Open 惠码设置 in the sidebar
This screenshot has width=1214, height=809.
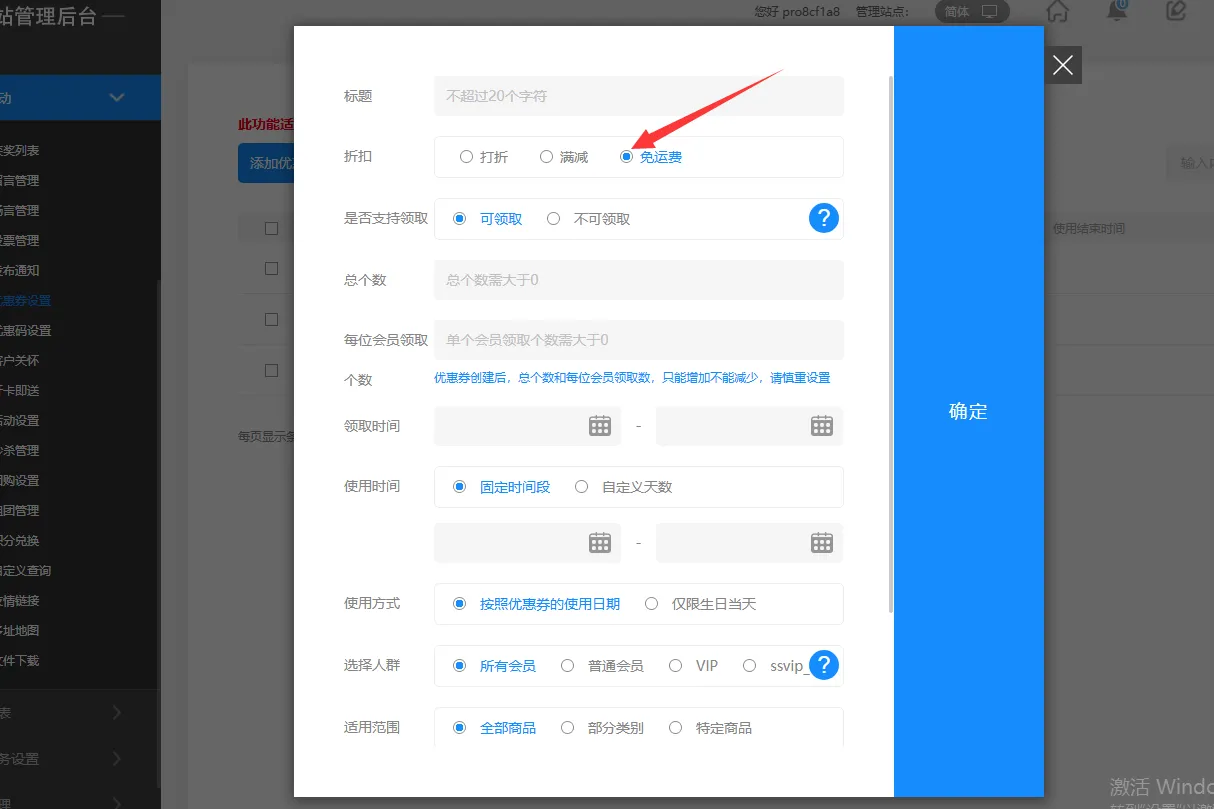(25, 331)
